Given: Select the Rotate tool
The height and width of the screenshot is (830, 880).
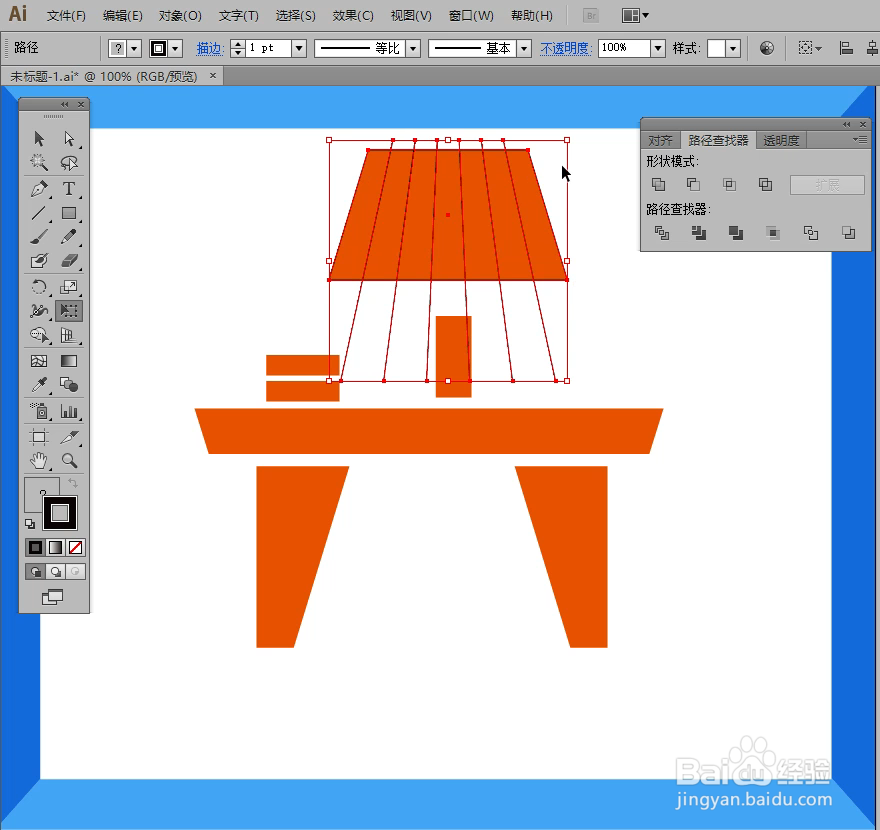Looking at the screenshot, I should coord(39,287).
